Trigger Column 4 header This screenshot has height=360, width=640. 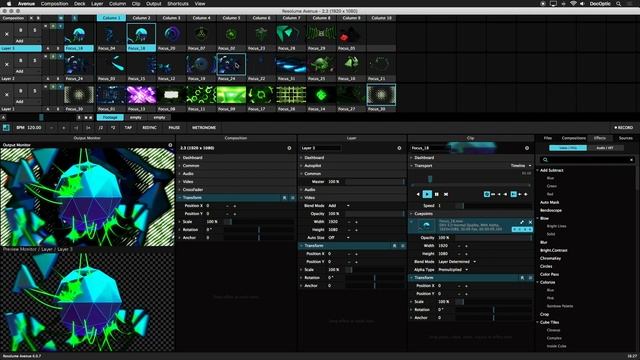tap(202, 18)
